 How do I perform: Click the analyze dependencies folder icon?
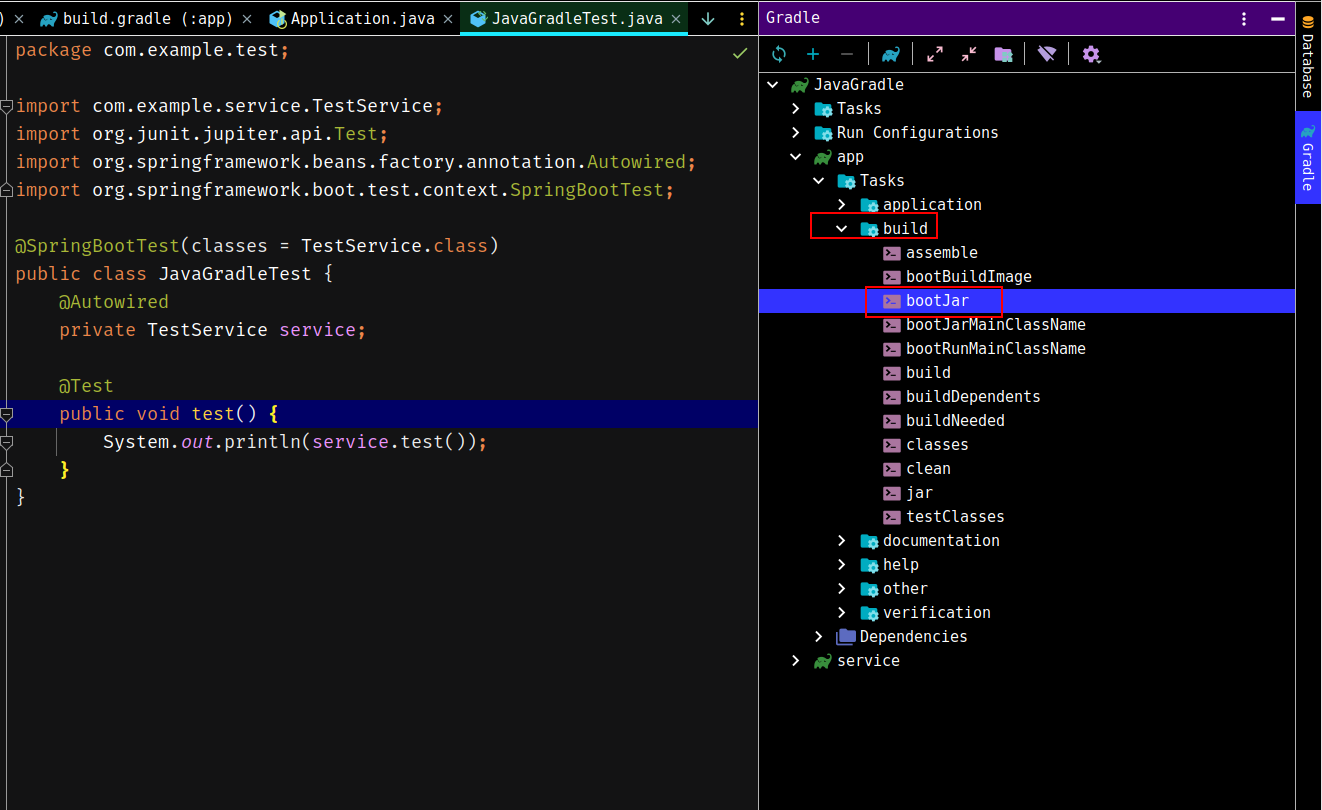(x=1003, y=54)
